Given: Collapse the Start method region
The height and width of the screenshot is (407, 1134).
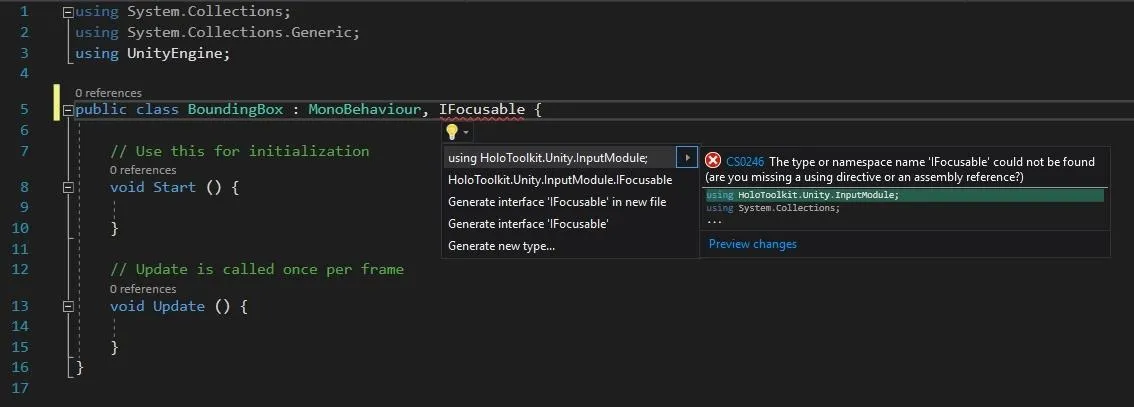Looking at the screenshot, I should [68, 187].
